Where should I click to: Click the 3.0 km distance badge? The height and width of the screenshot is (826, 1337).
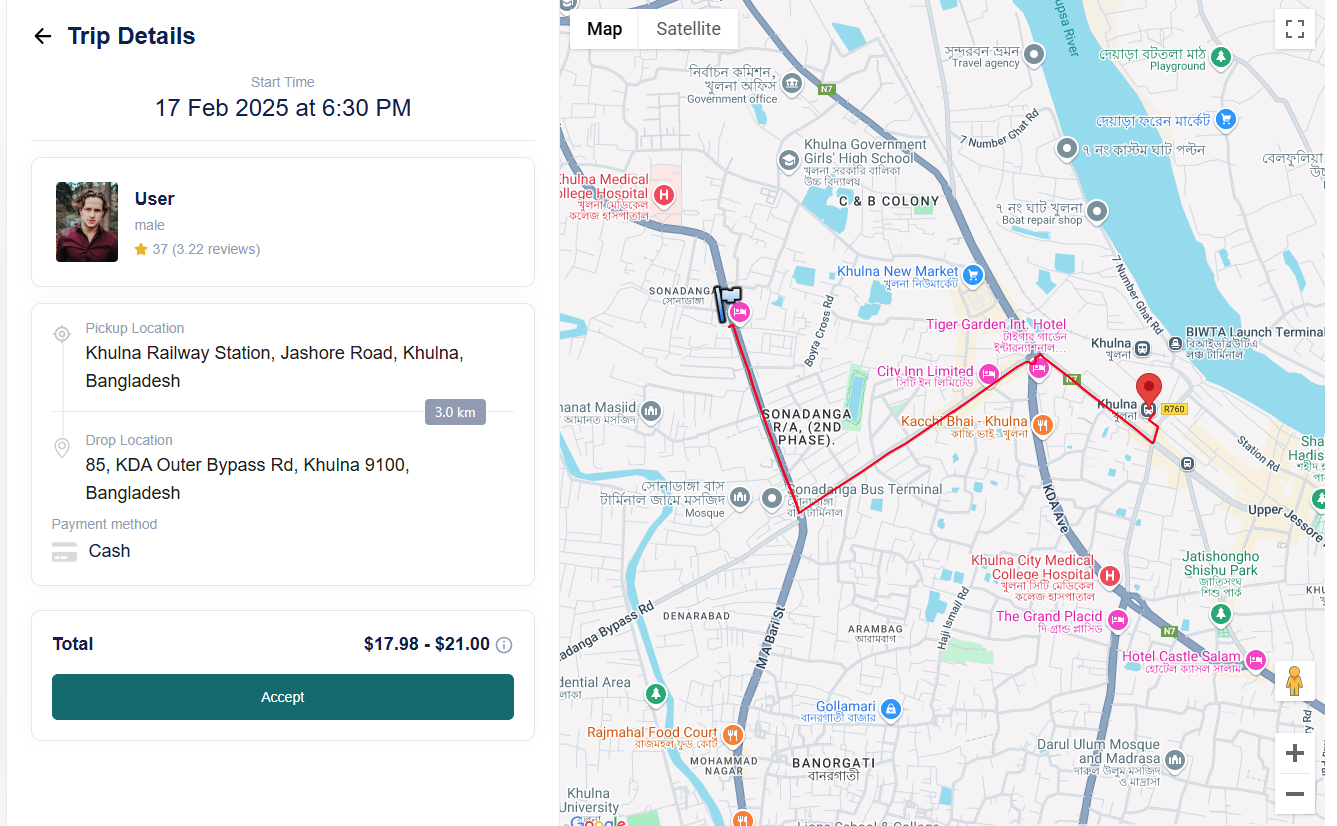[x=455, y=412]
